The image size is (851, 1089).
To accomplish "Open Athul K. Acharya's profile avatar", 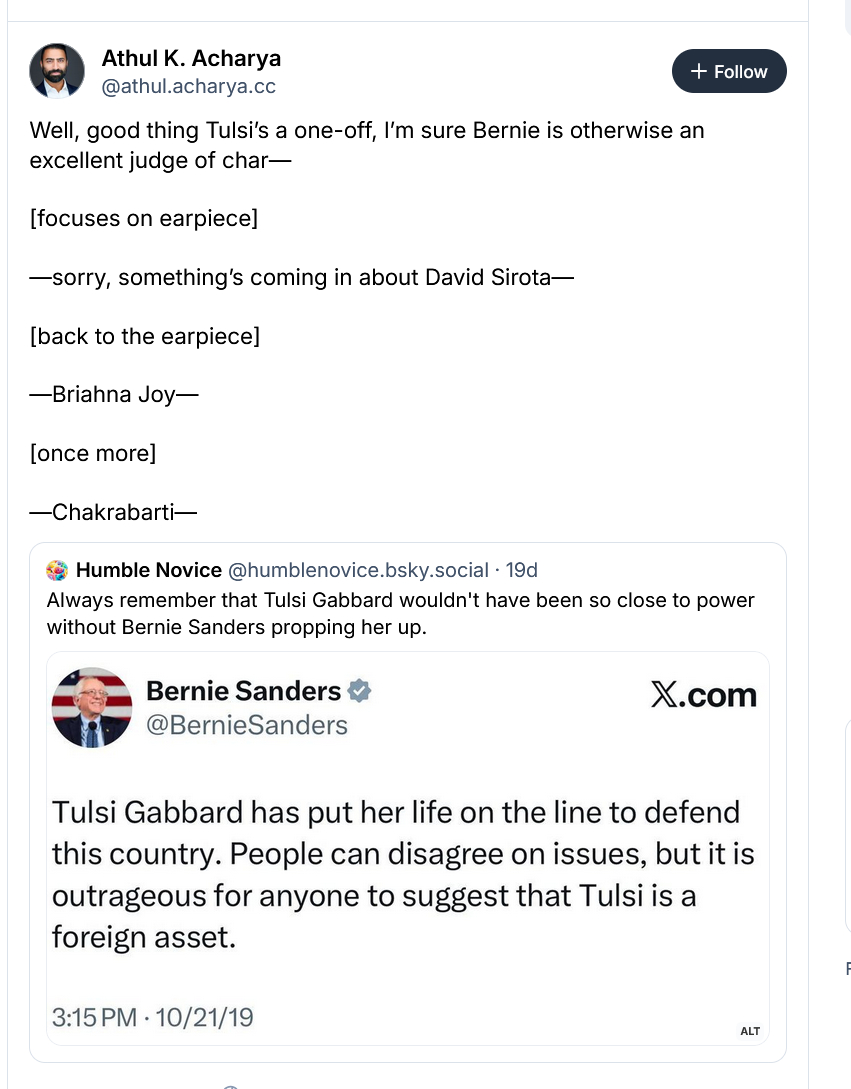I will tap(57, 71).
